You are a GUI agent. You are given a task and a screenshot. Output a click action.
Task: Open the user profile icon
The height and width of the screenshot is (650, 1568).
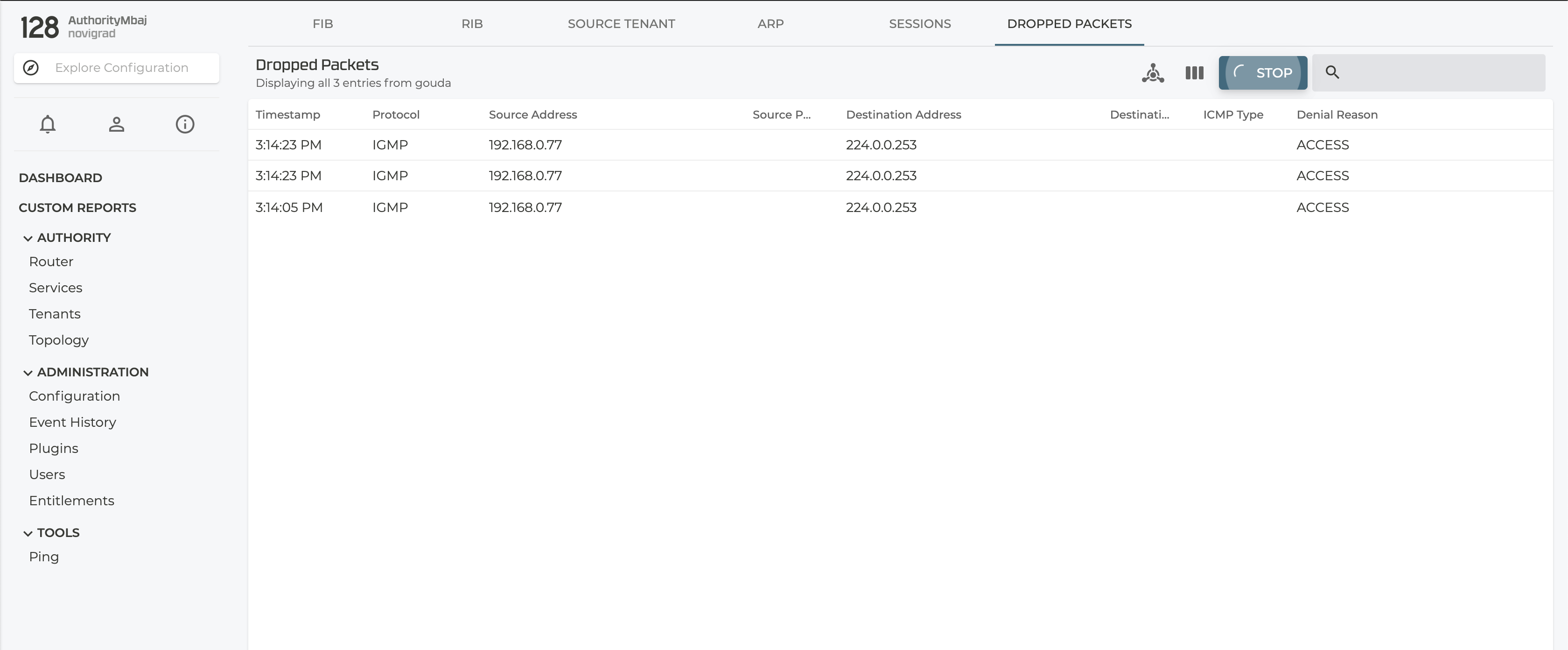[x=116, y=124]
